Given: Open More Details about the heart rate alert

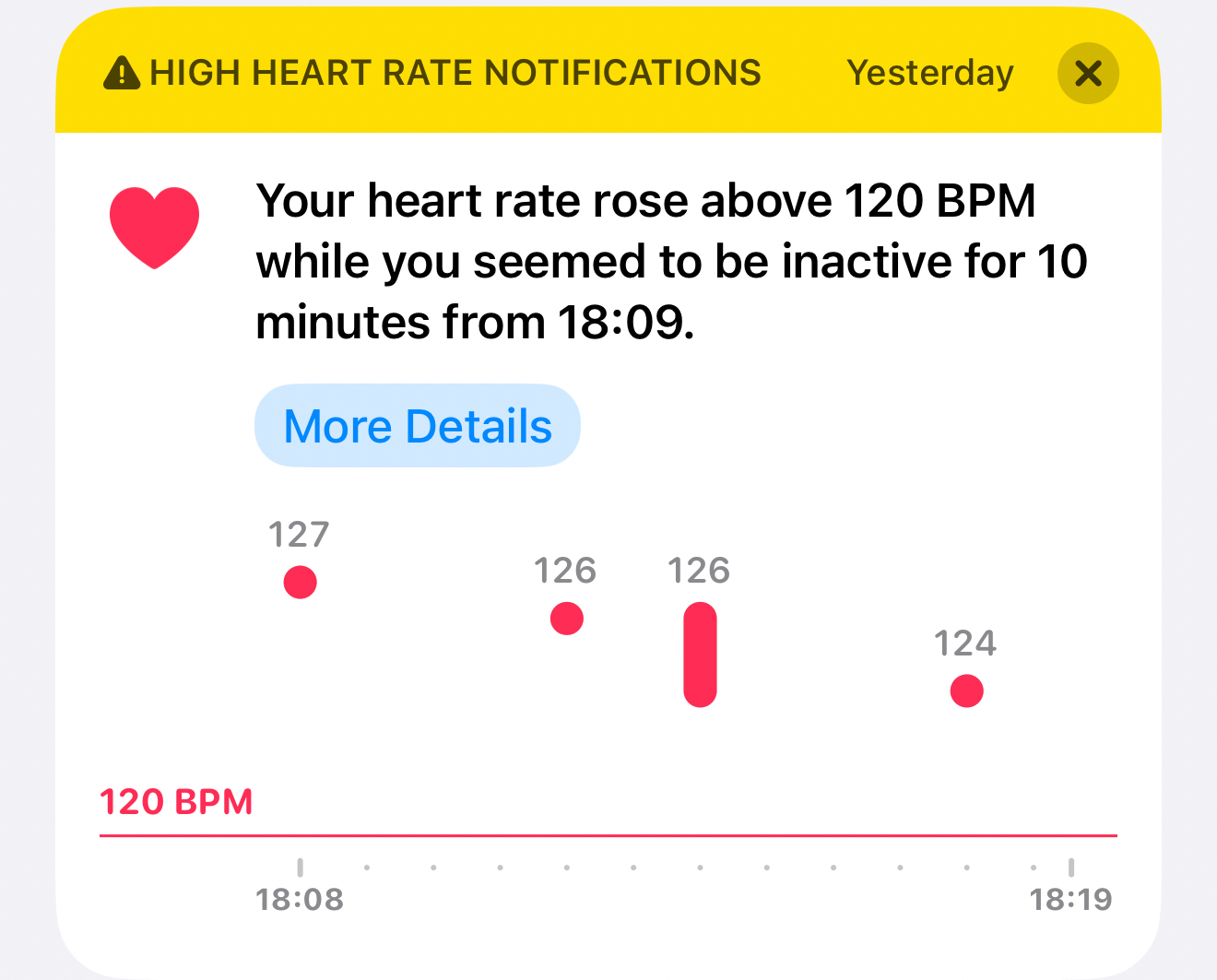Looking at the screenshot, I should click(418, 426).
